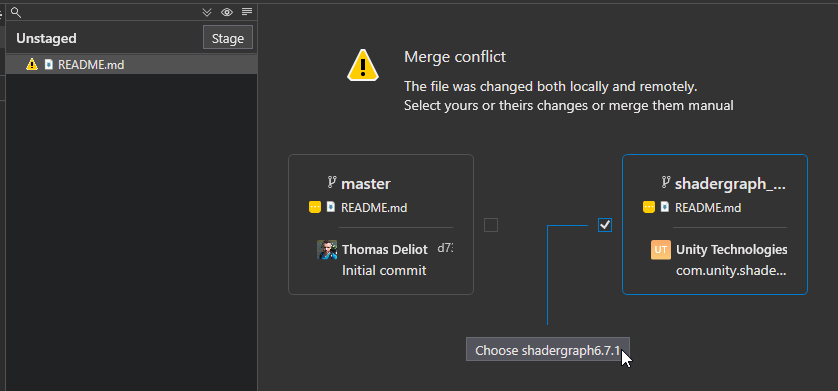Click the Choose shadergraph6.7.1 button
838x391 pixels.
[x=548, y=350]
